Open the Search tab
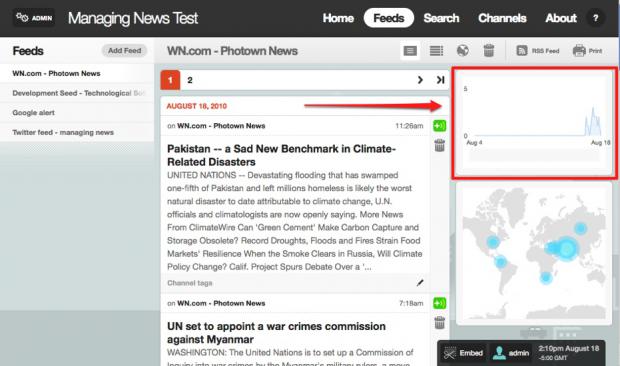Screen dimensions: 620x366 441,18
